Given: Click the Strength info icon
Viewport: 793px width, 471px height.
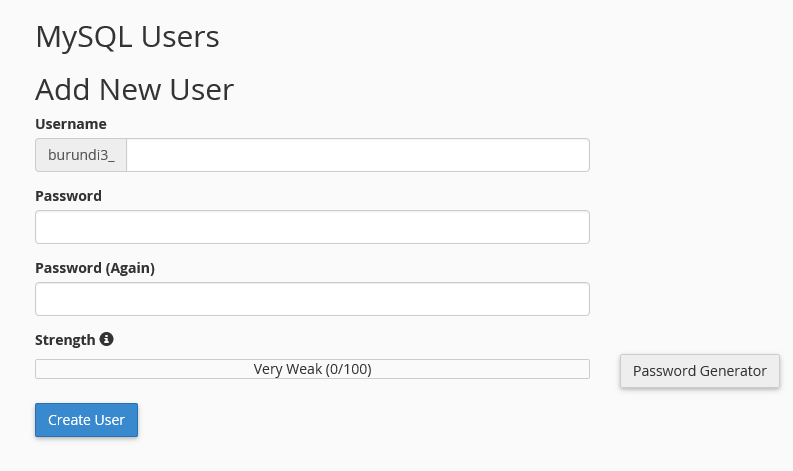Looking at the screenshot, I should (x=107, y=339).
